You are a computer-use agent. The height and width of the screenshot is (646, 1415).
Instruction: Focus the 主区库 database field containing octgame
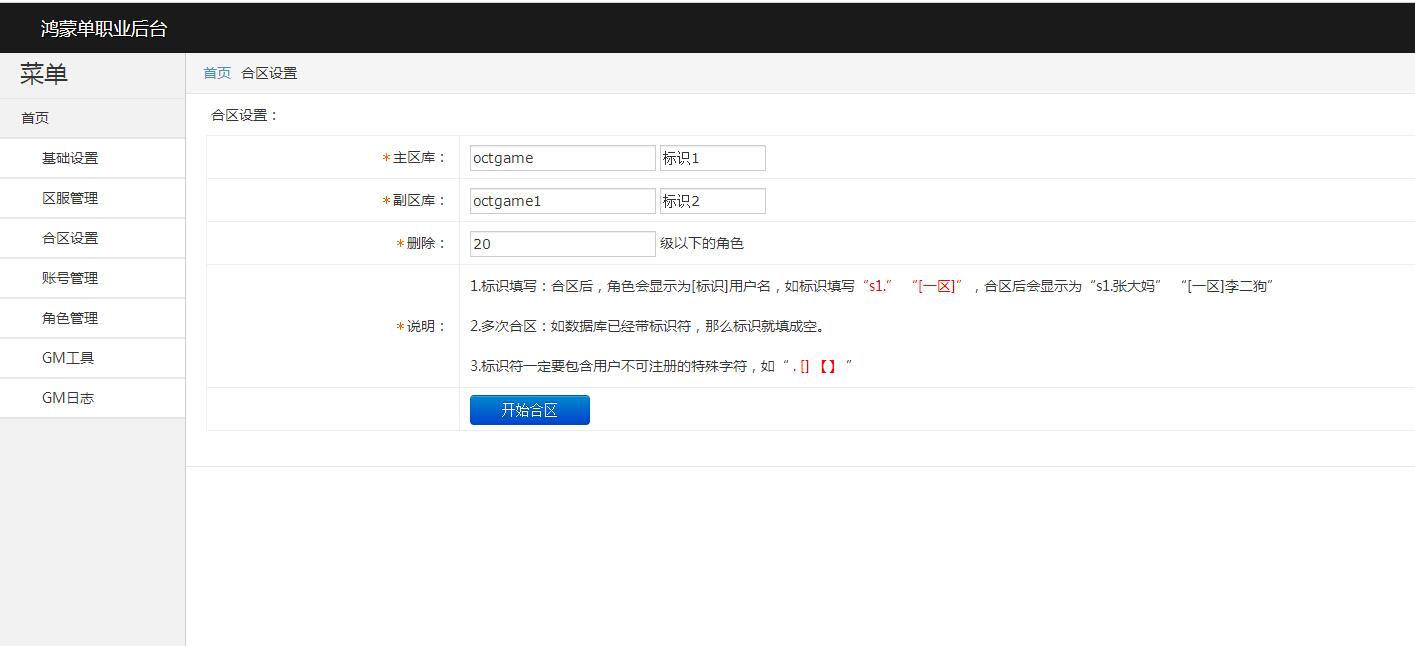click(x=562, y=158)
